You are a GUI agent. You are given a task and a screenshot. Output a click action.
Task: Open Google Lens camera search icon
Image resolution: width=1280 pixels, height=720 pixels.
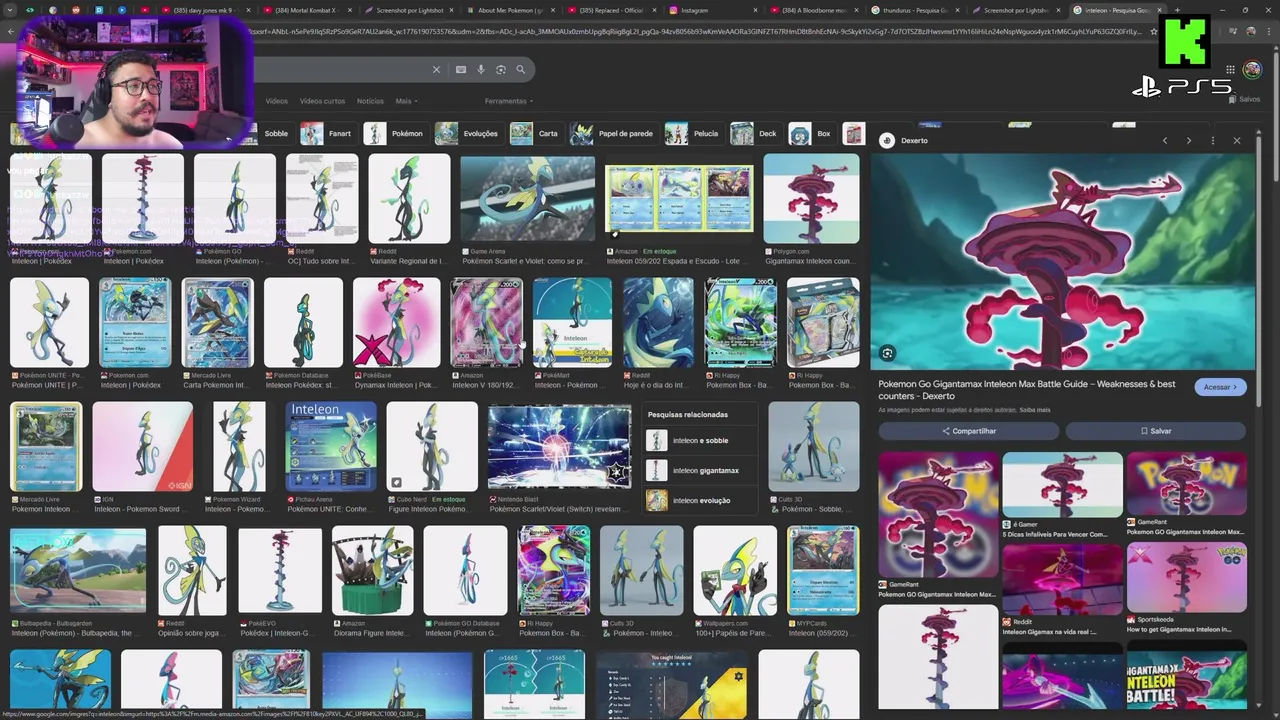[x=501, y=70]
